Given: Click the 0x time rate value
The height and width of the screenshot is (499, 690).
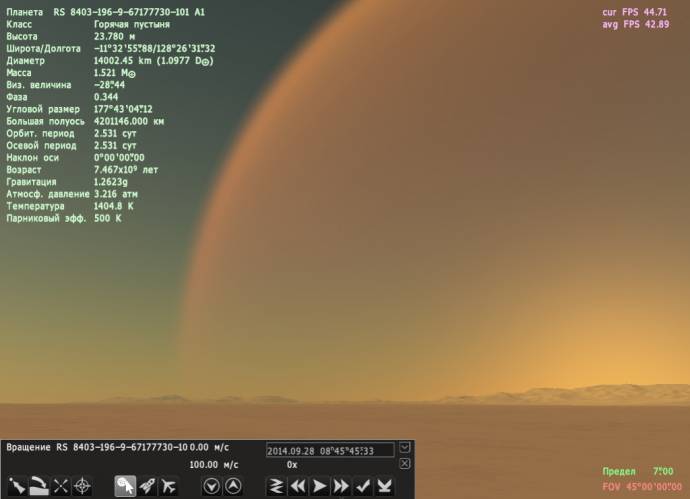Looking at the screenshot, I should [x=292, y=465].
